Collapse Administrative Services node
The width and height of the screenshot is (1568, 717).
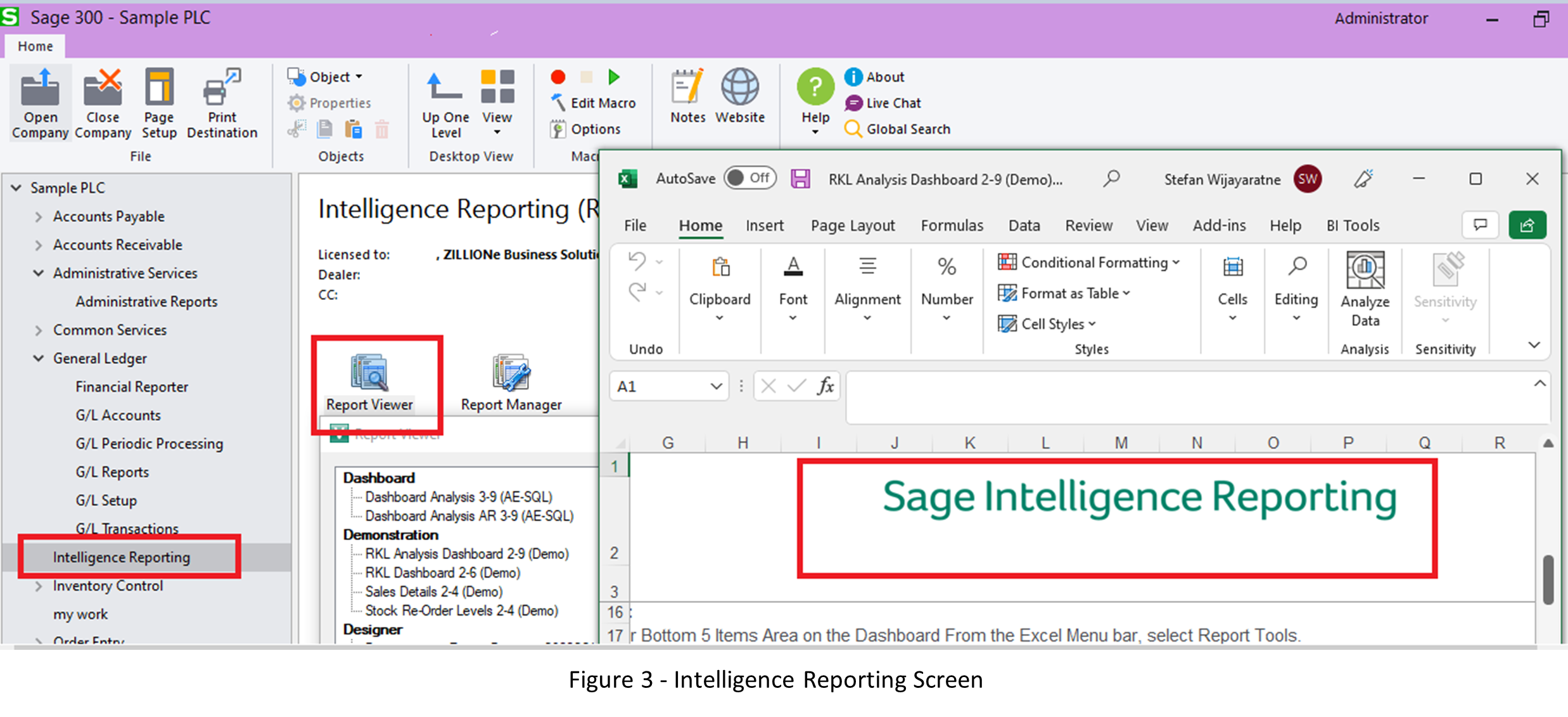39,273
